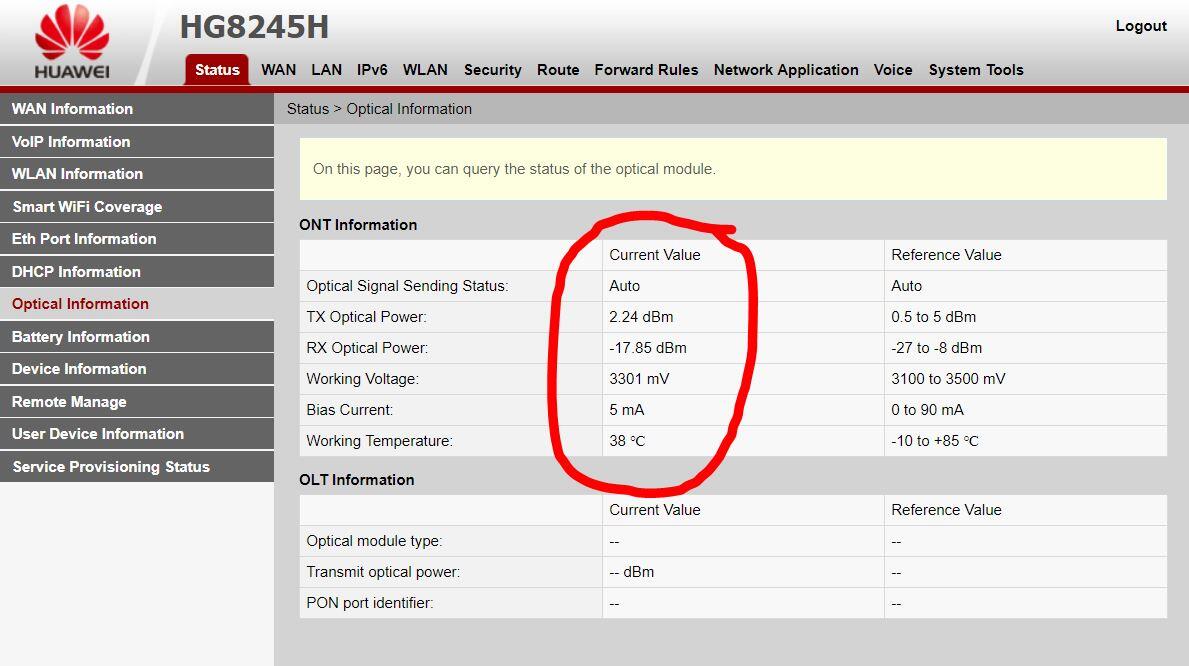Screen dimensions: 1189x666
Task: Select the TX value 2.24 dBm
Action: [x=641, y=317]
